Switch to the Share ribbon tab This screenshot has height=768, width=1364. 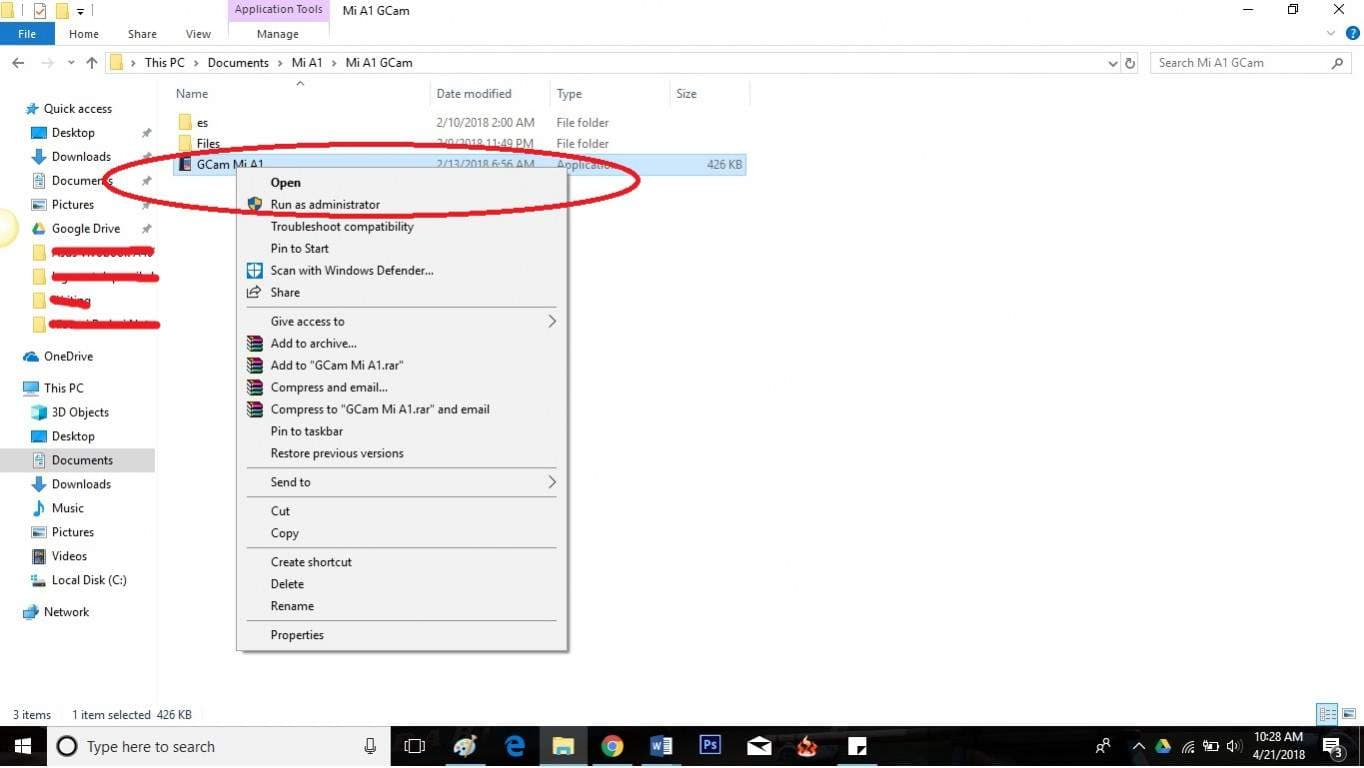point(142,34)
